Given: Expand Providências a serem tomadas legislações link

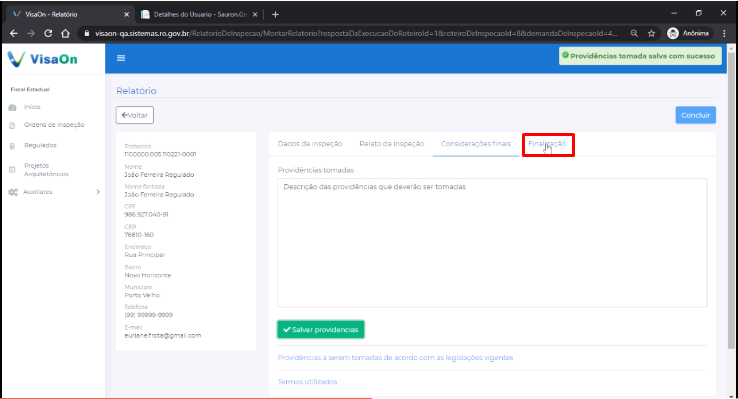Looking at the screenshot, I should (x=395, y=358).
